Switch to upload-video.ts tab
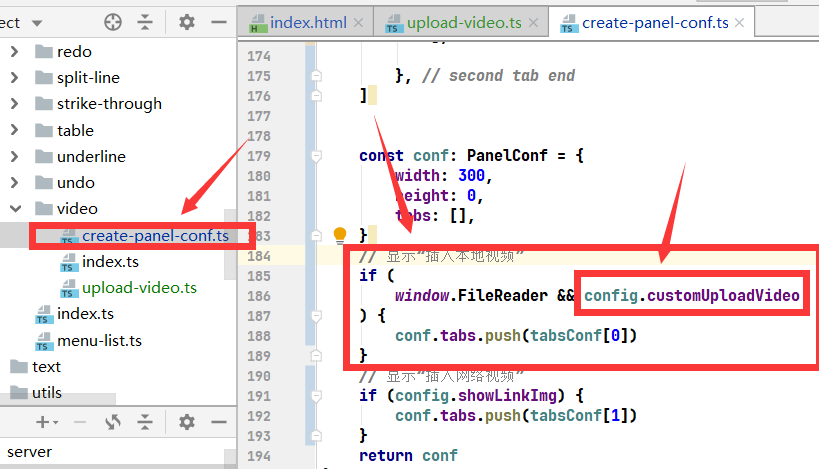 click(x=464, y=22)
